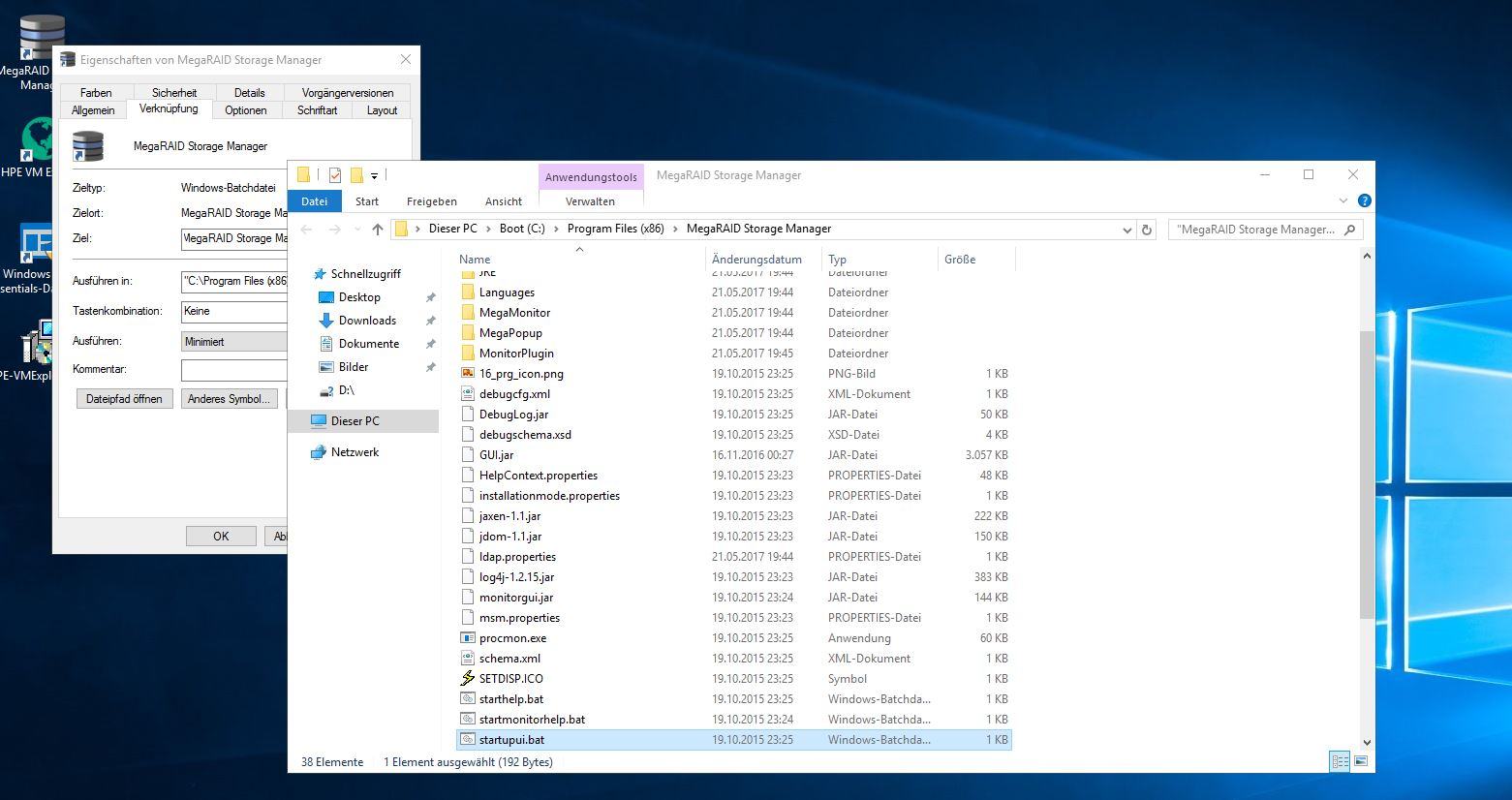Open Downloads in quick access

point(367,321)
